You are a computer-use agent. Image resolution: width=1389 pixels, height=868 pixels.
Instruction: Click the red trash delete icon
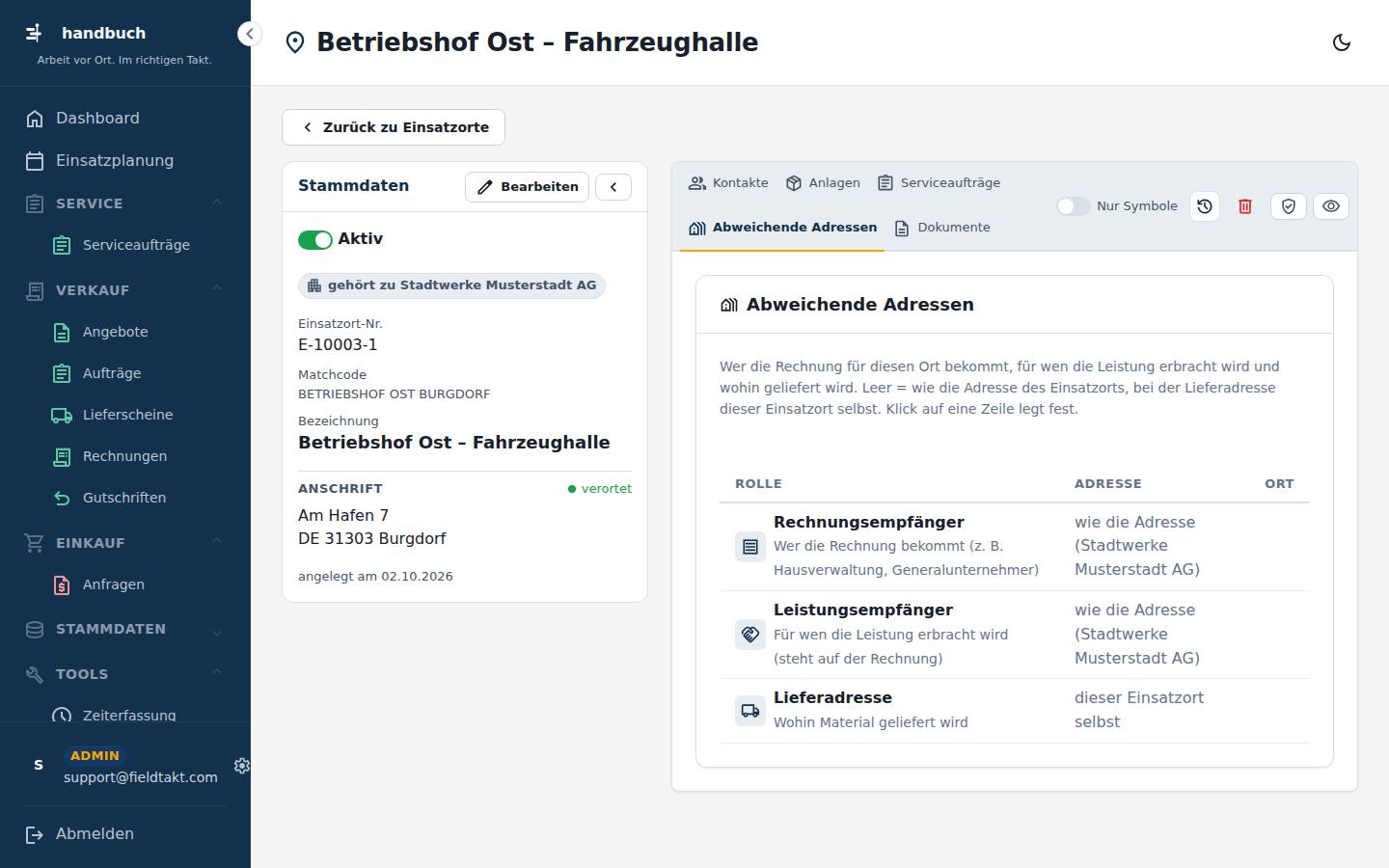tap(1245, 206)
